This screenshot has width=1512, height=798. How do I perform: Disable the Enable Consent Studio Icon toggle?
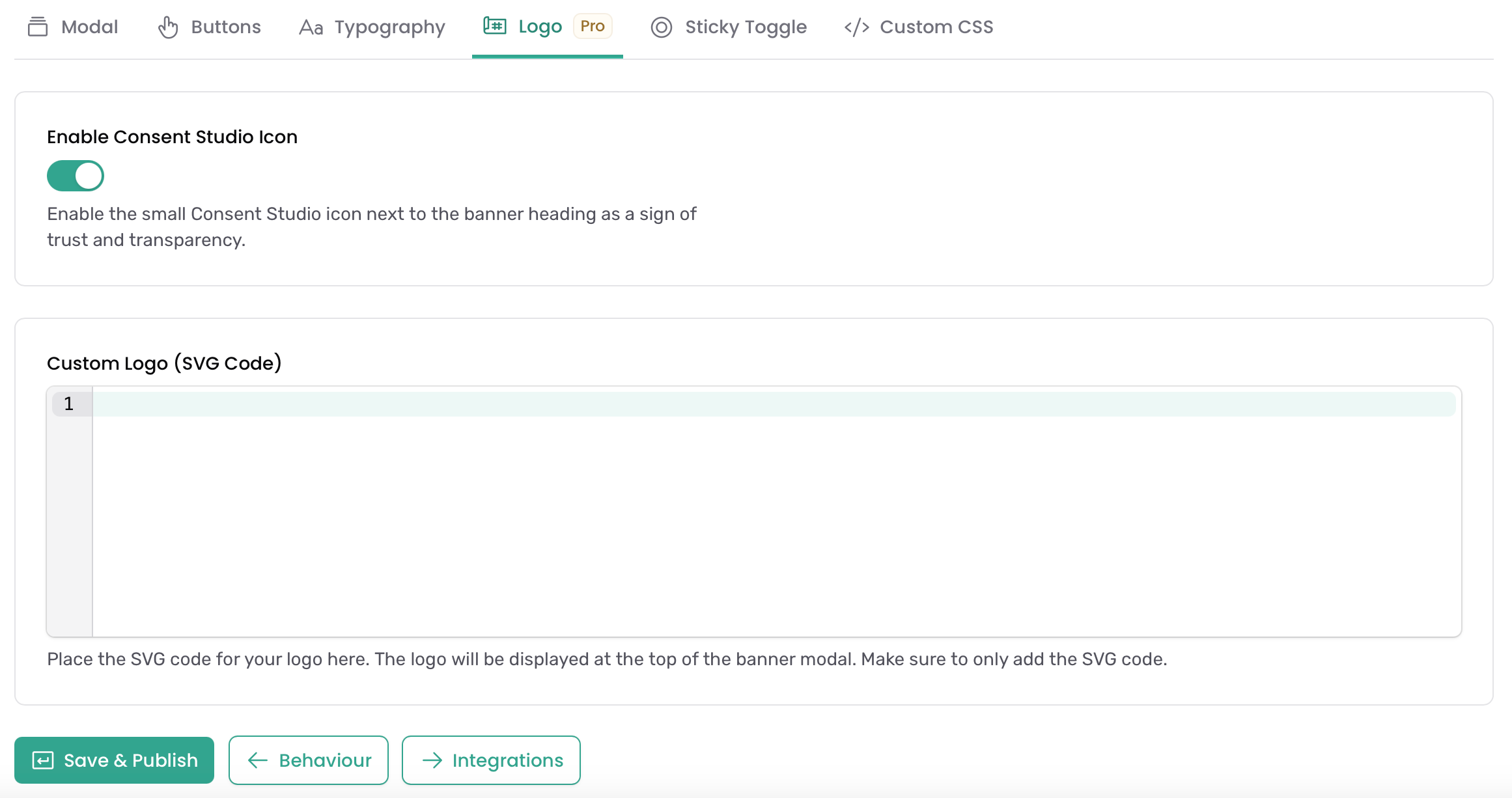pos(76,176)
